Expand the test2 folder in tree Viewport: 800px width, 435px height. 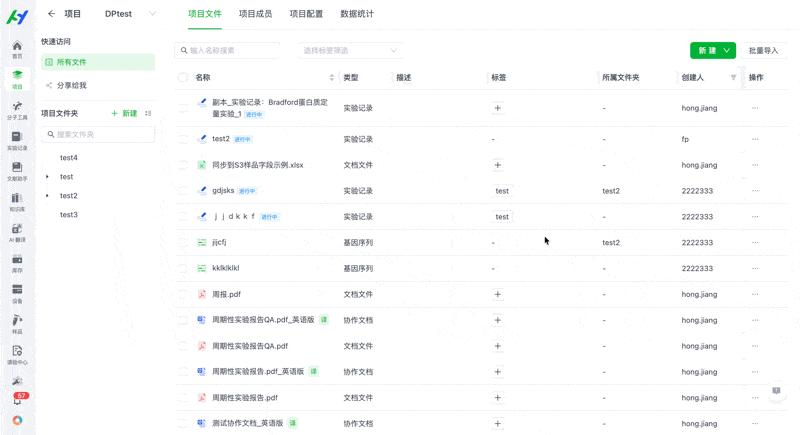tap(47, 196)
